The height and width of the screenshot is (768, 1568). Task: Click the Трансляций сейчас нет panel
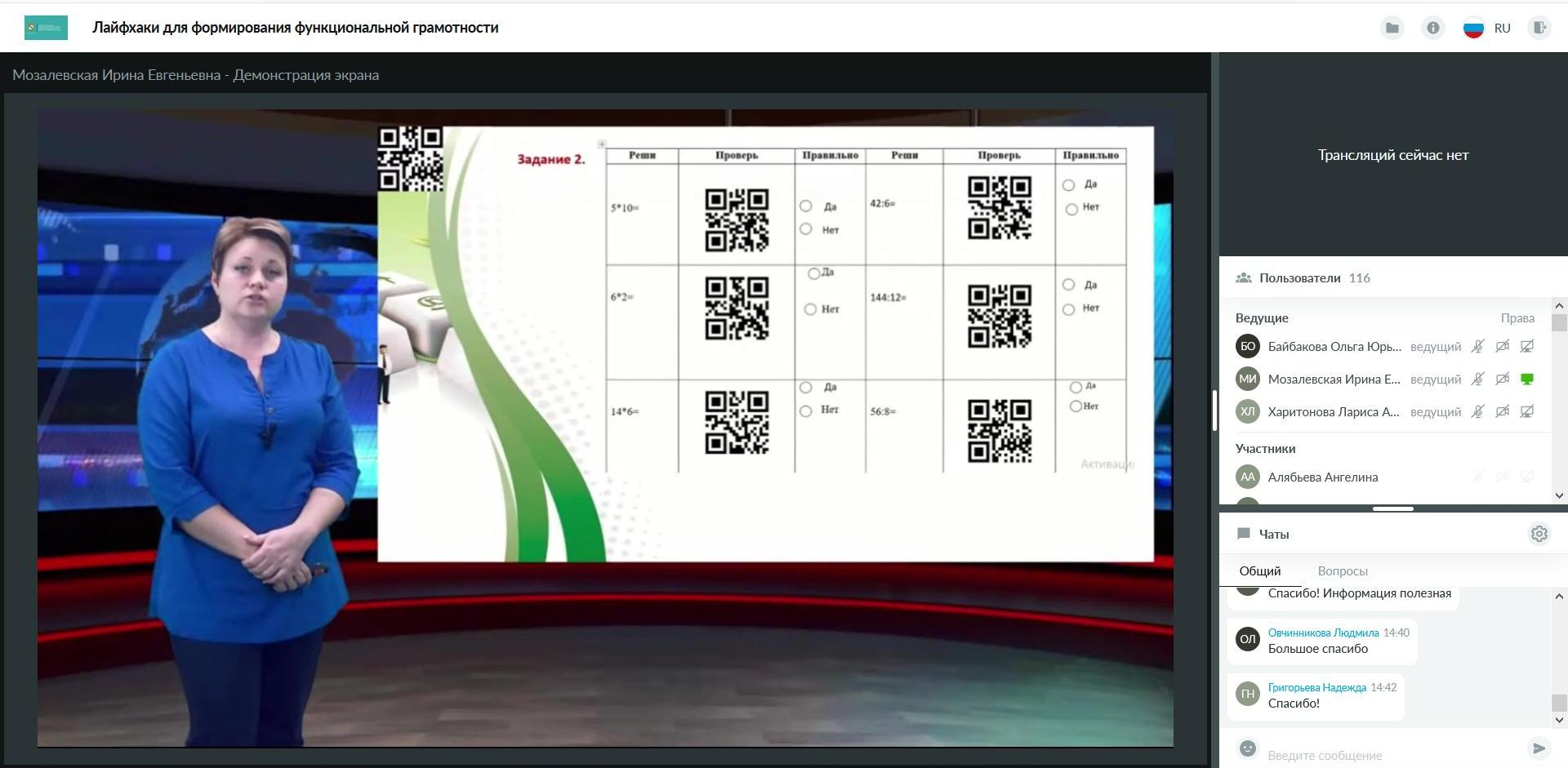(1393, 155)
